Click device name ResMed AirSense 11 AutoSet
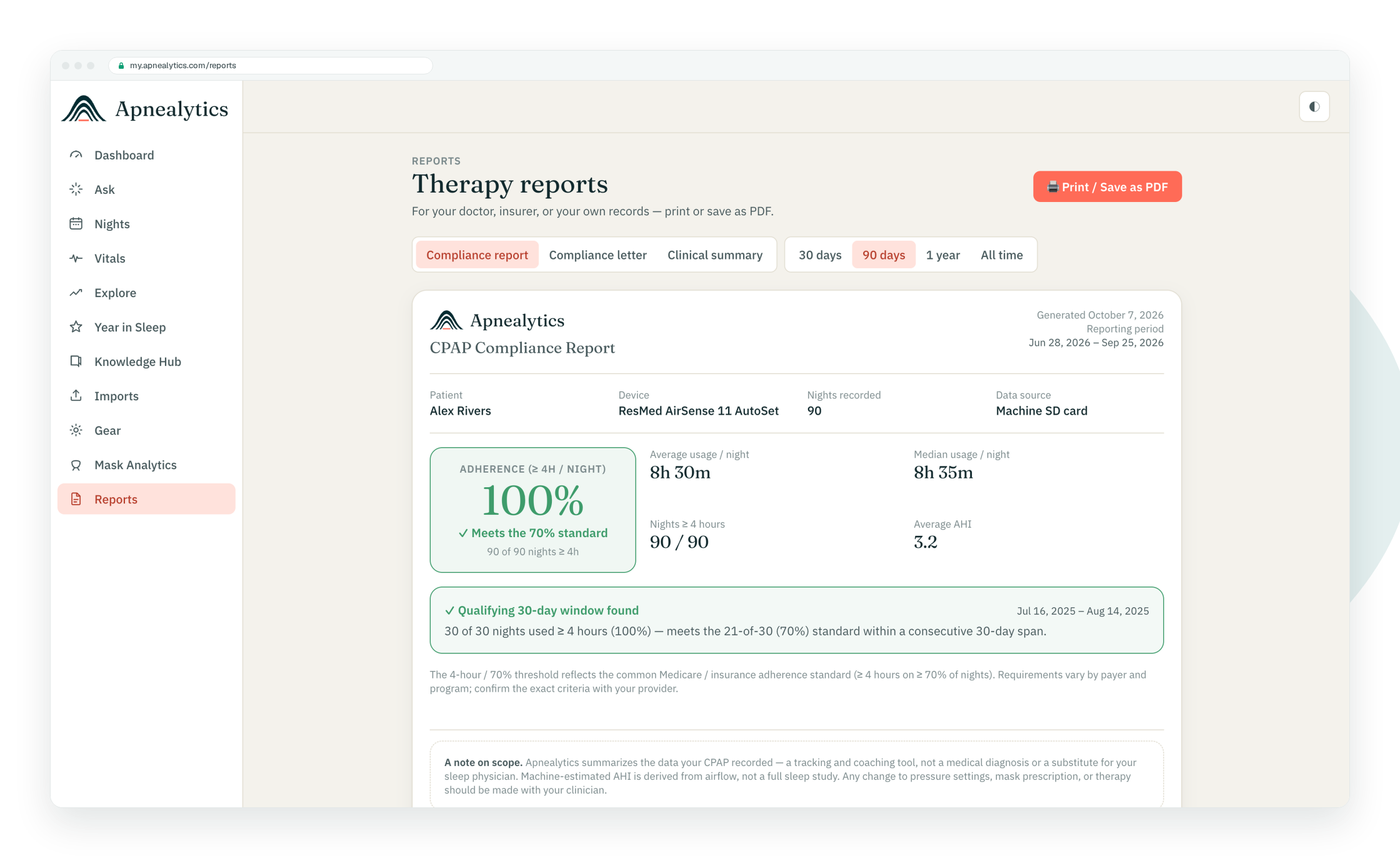Image resolution: width=1400 pixels, height=858 pixels. pyautogui.click(x=698, y=411)
